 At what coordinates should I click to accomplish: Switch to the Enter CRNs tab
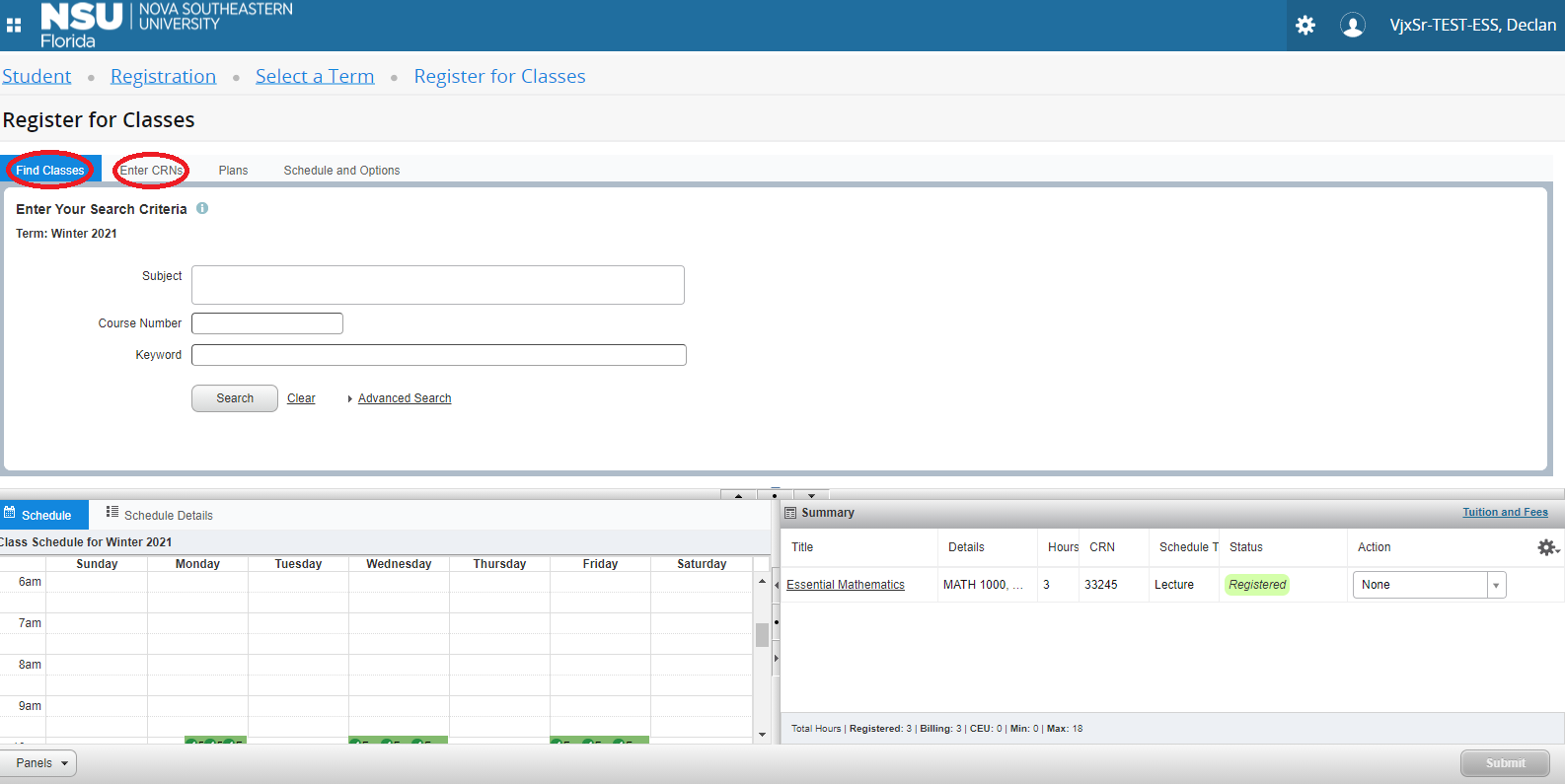click(x=152, y=171)
